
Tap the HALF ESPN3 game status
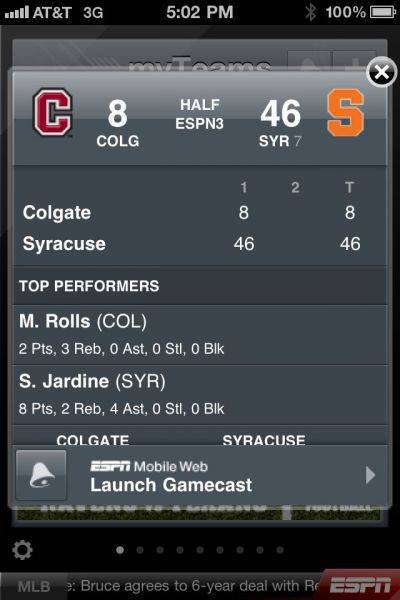coord(199,114)
